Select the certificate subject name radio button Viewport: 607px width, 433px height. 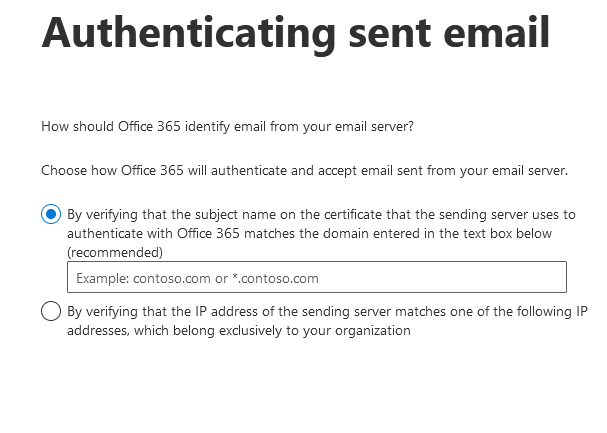(51, 214)
